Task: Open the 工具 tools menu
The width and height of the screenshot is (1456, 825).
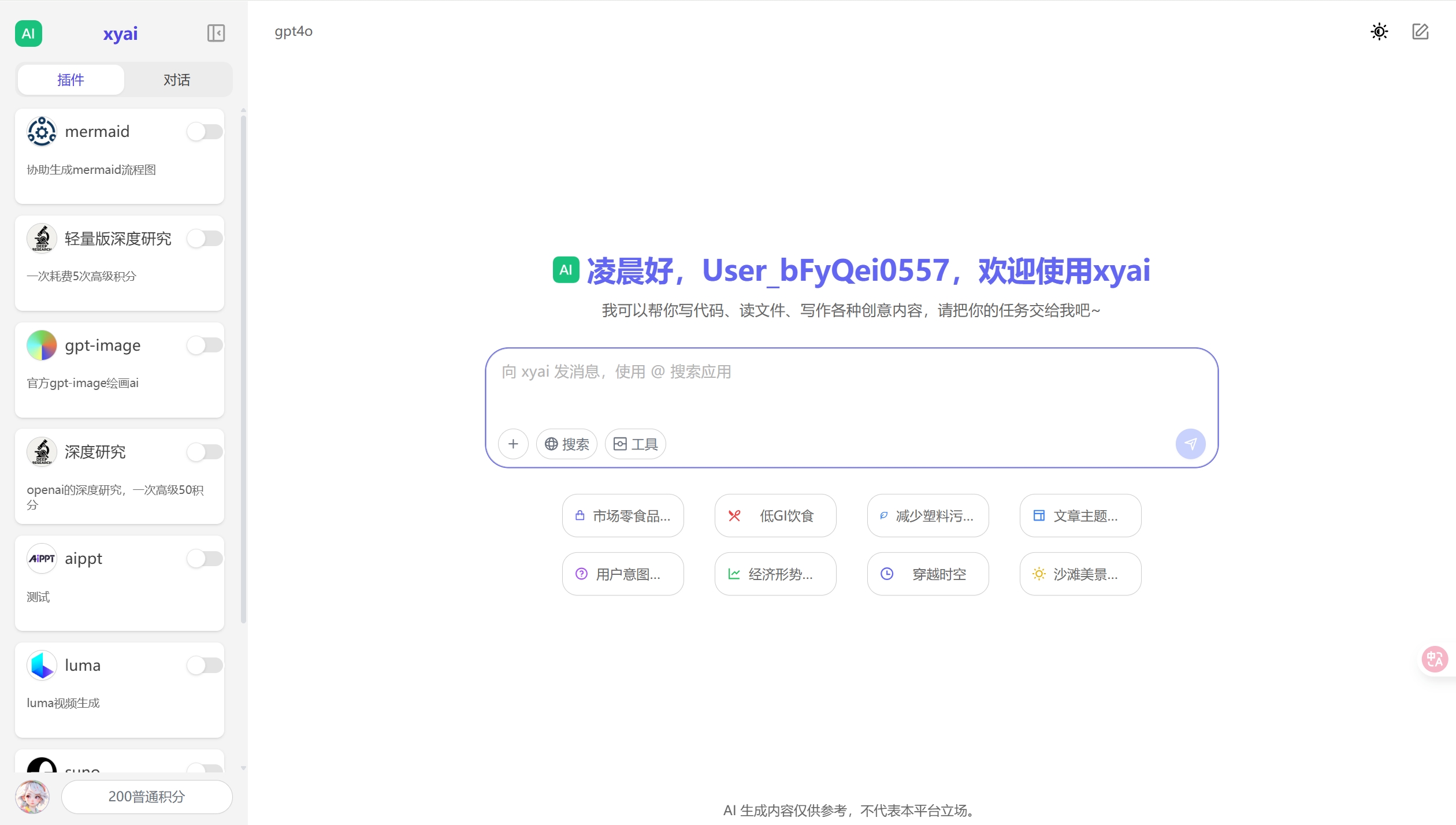Action: click(x=634, y=444)
